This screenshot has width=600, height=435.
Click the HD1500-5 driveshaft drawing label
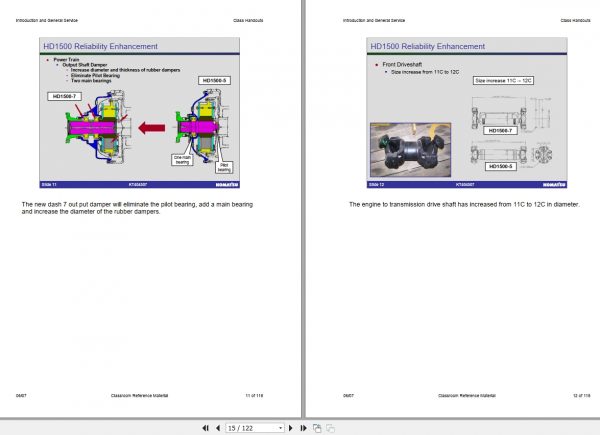click(x=501, y=166)
